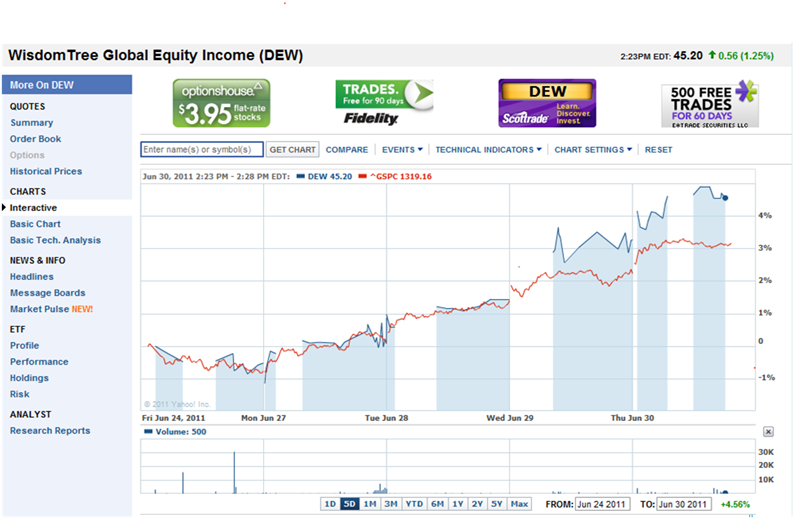Open the Basic Chart link
Viewport: 800px width, 519px height.
(x=35, y=224)
